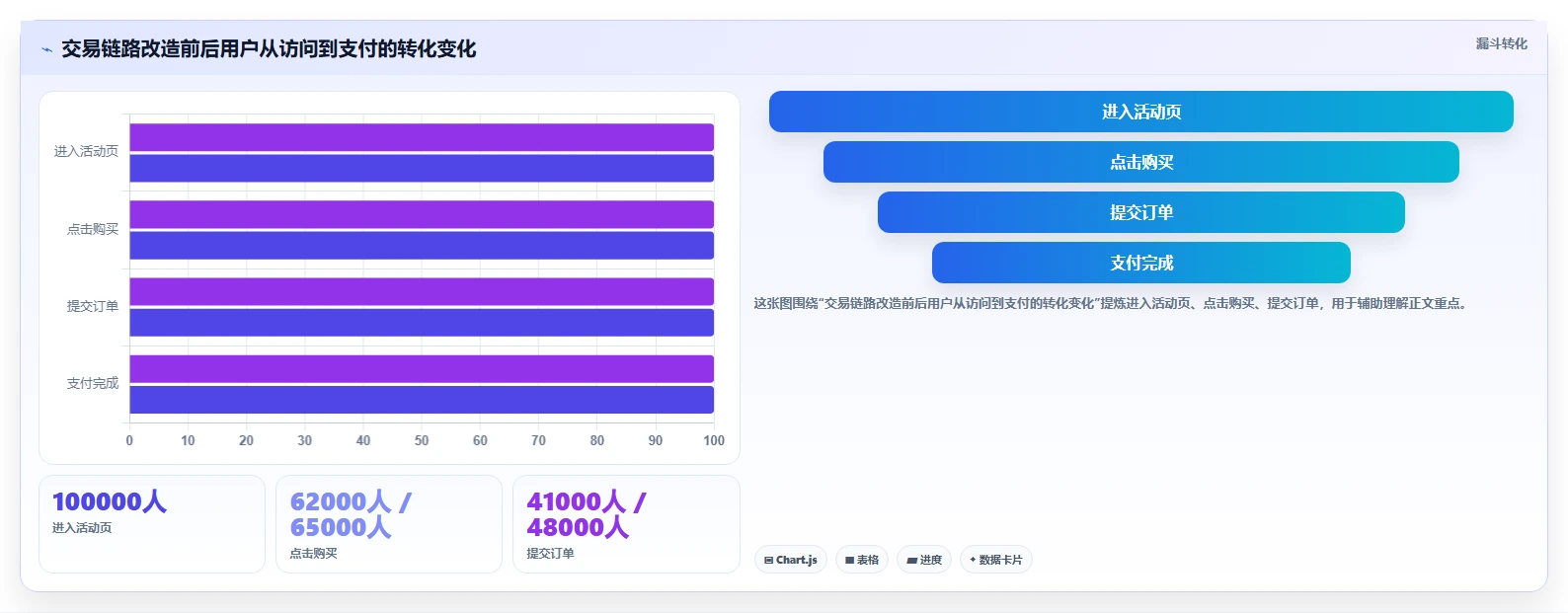Select the 点击购买 funnel stage bar
Screen dimensions: 1568x613
1141,162
